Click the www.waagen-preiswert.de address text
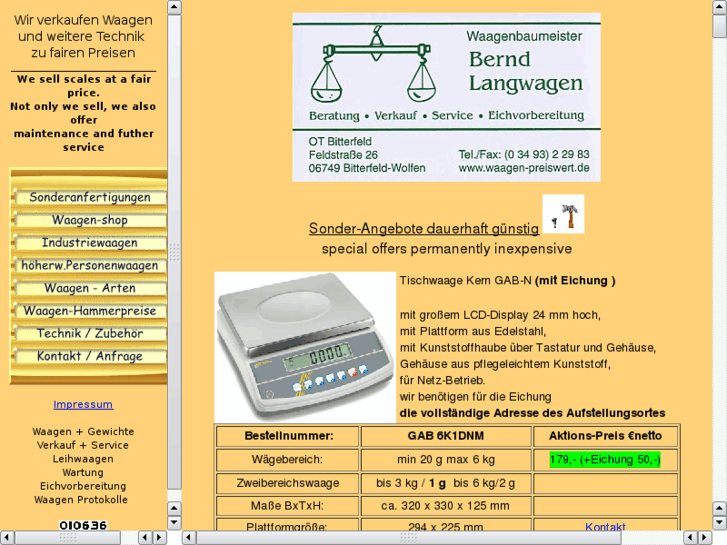Screen dimensions: 727x545 (x=524, y=168)
